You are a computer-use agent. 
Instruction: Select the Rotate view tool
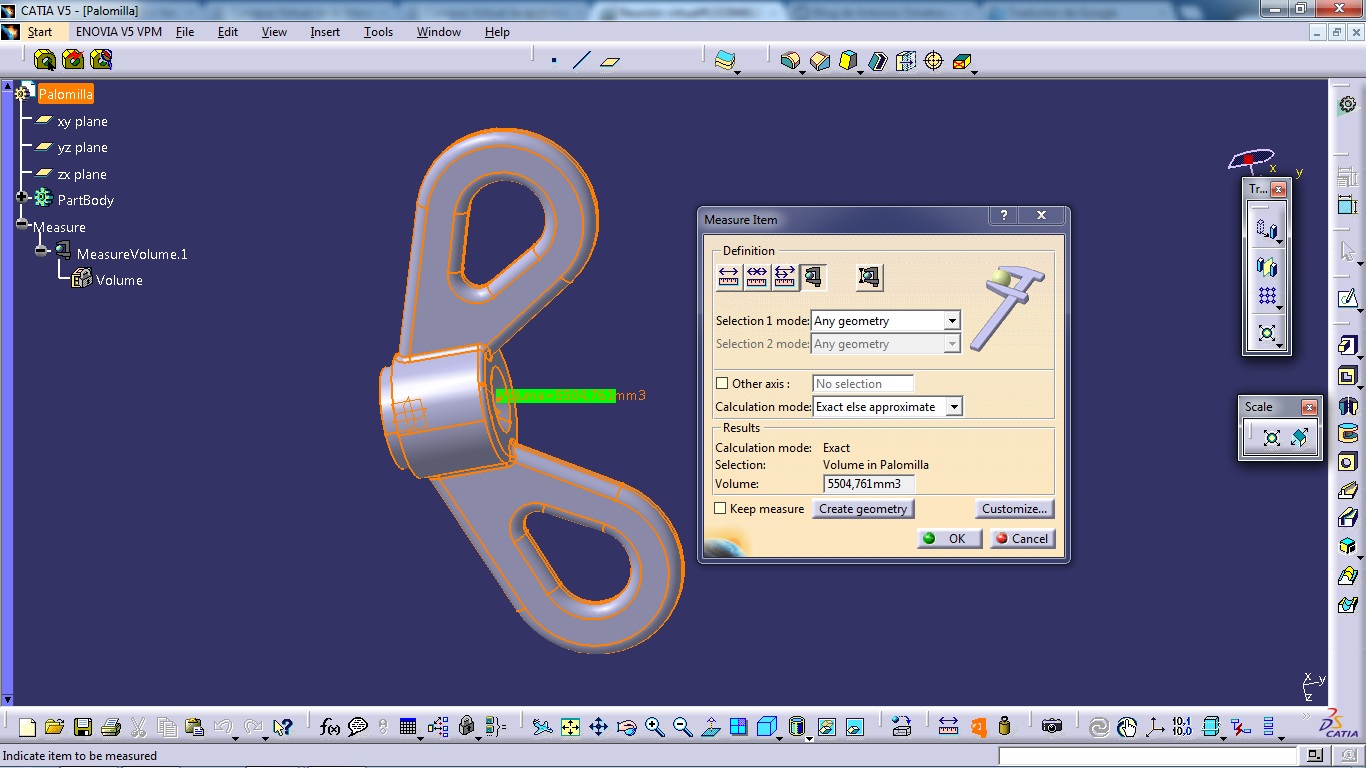click(626, 727)
